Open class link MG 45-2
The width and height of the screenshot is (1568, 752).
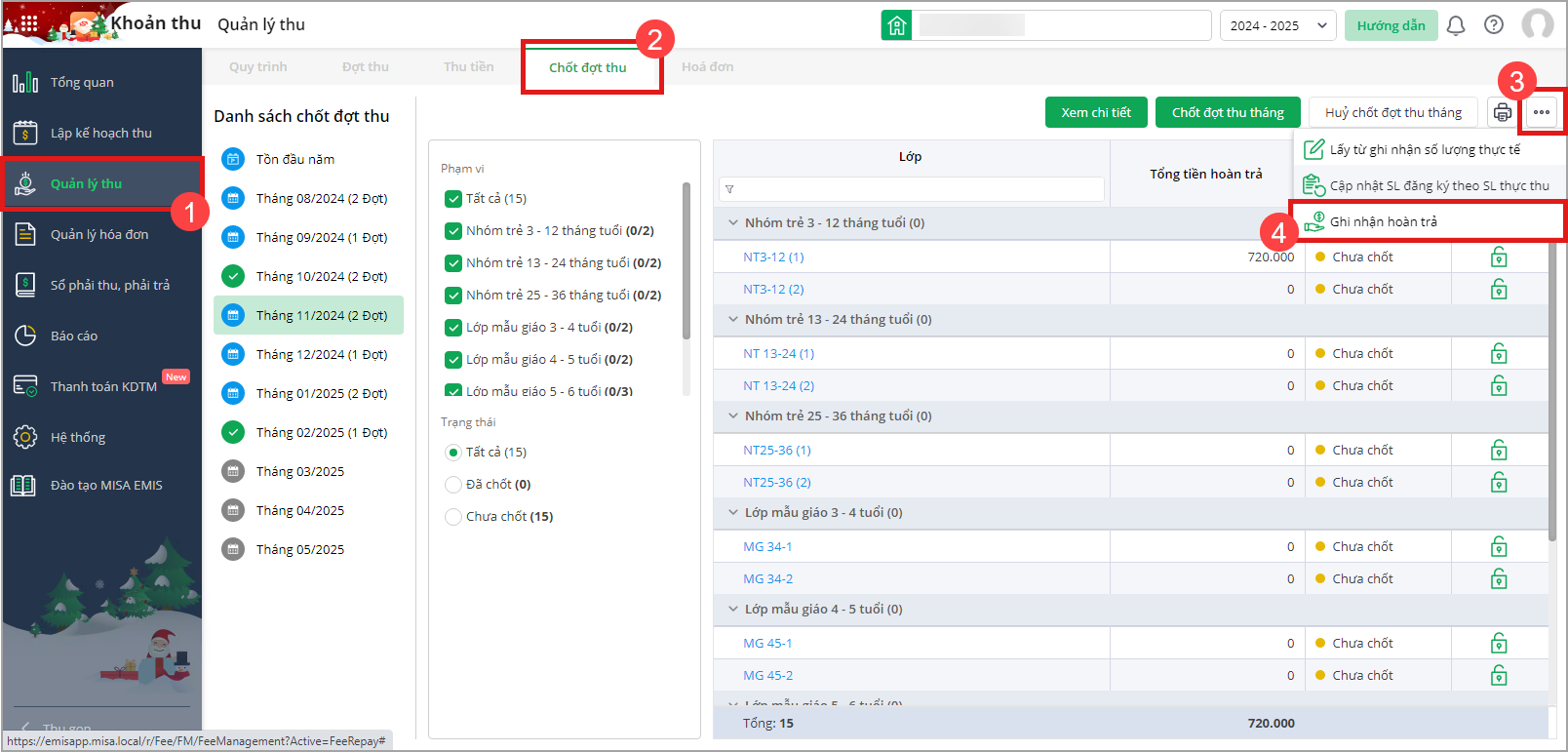768,675
